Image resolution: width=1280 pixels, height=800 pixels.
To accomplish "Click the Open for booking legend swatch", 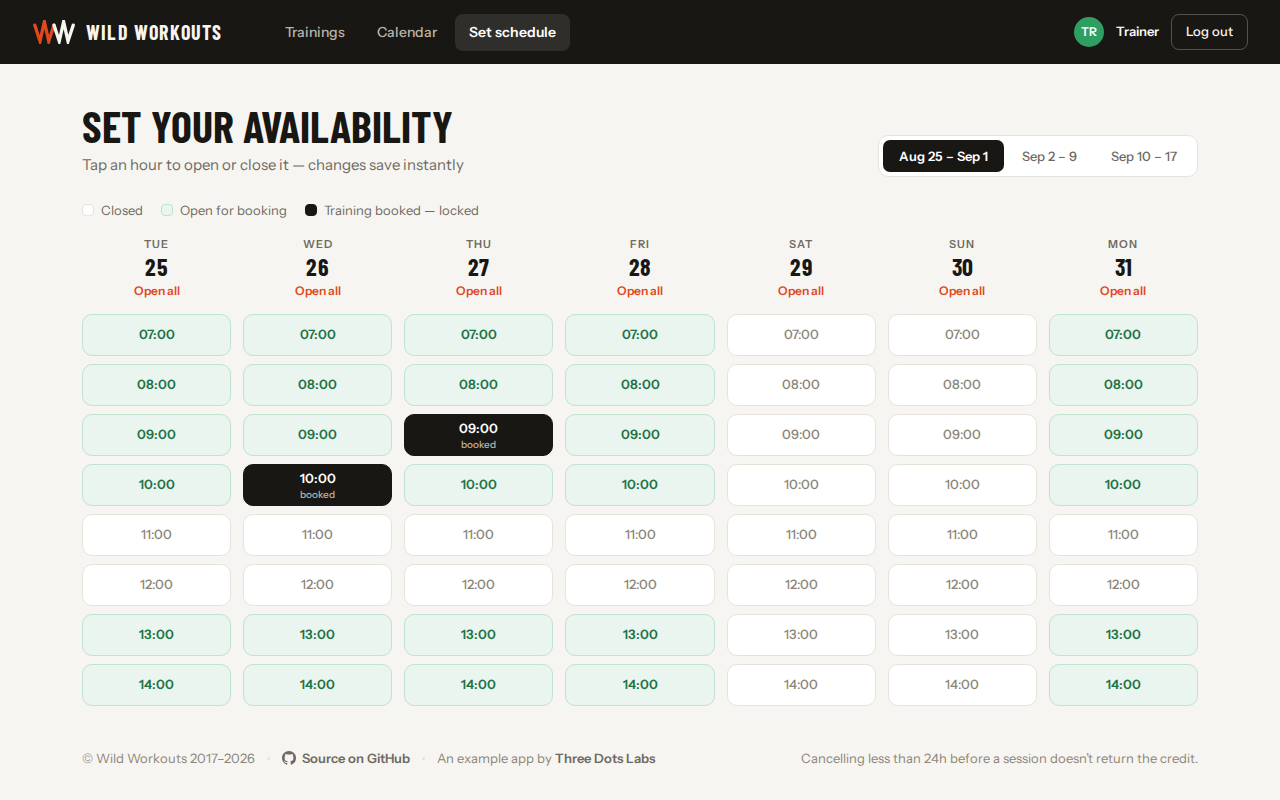I will pos(167,210).
